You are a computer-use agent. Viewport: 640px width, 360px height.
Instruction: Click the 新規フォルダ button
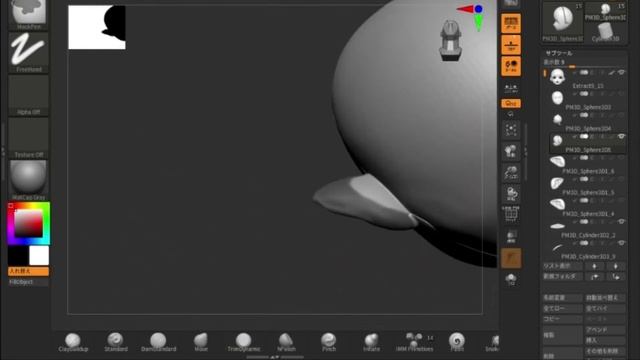pyautogui.click(x=562, y=276)
